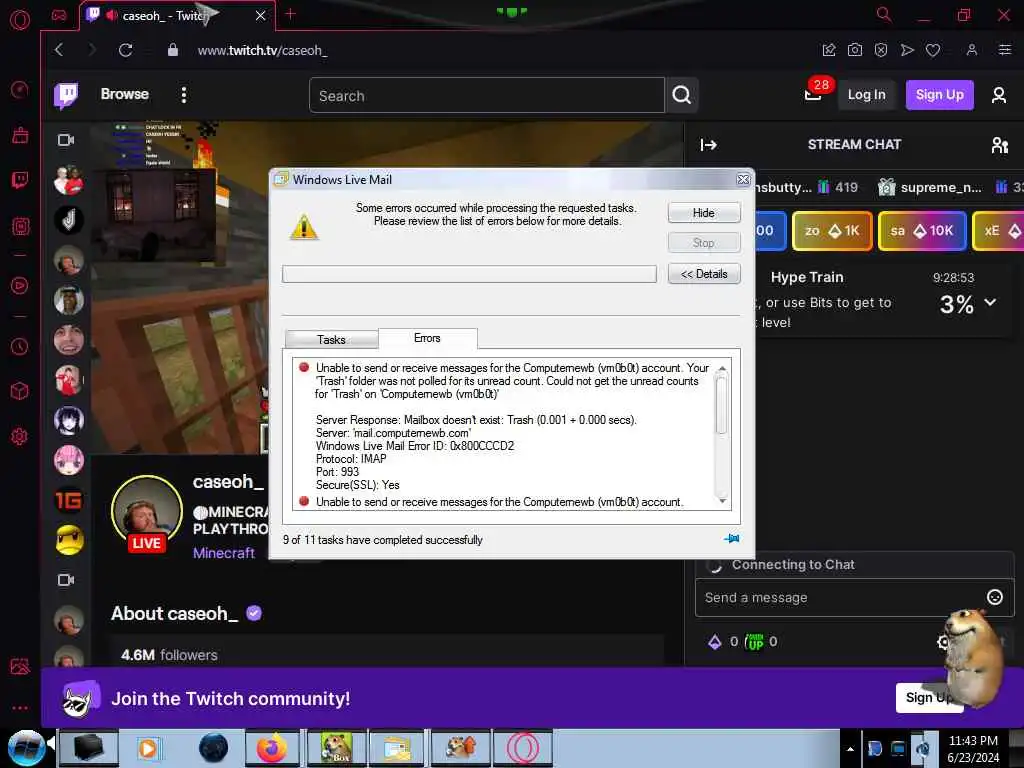Screen dimensions: 1024x768
Task: Open Twitch user profile icon
Action: (x=999, y=95)
